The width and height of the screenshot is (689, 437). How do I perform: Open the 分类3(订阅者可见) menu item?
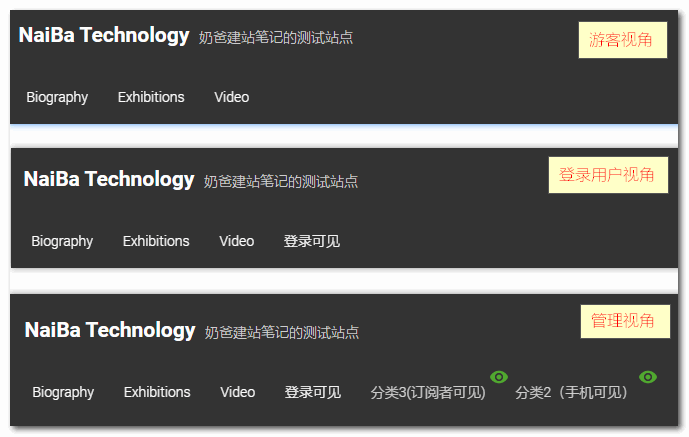[428, 392]
